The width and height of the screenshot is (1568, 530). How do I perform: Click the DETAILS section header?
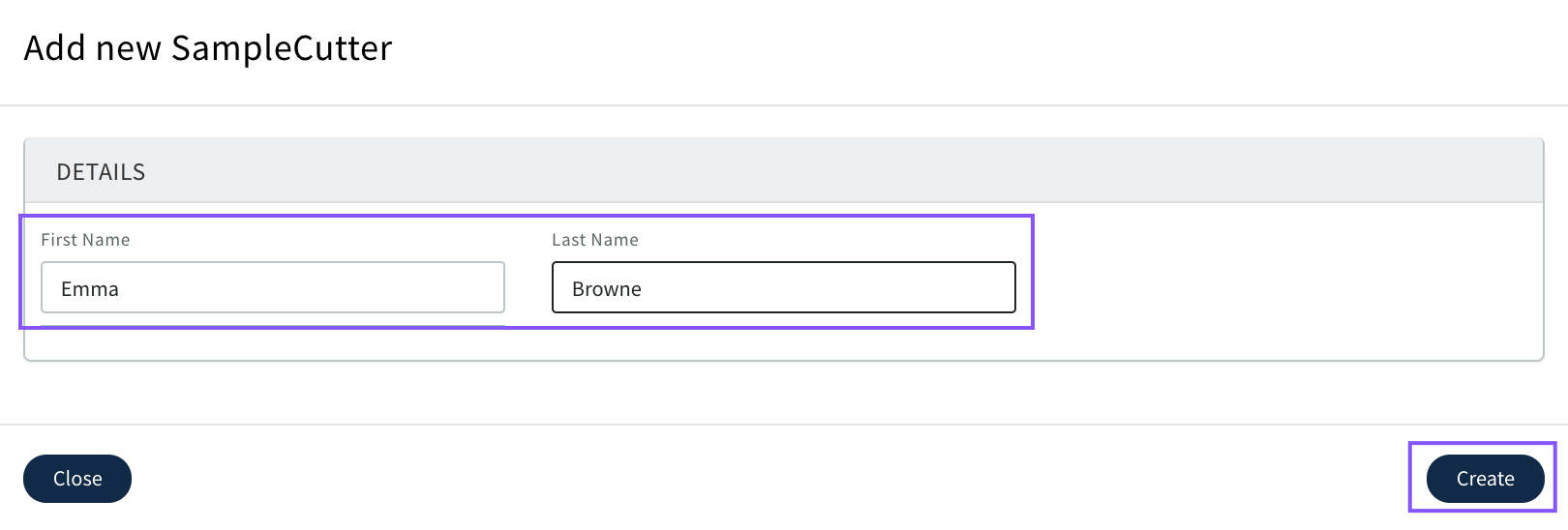[x=101, y=172]
